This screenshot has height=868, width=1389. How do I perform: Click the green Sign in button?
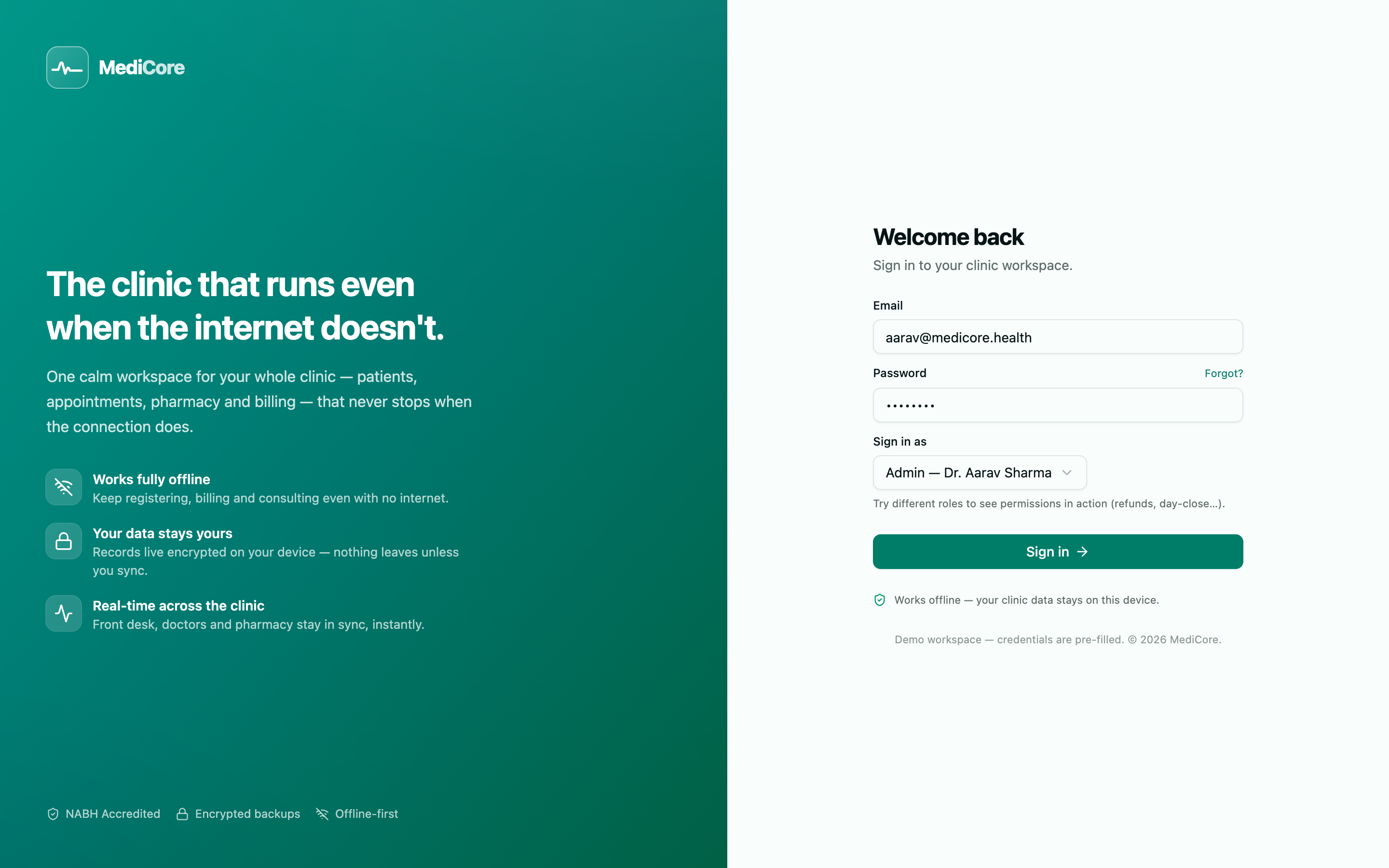click(x=1057, y=552)
